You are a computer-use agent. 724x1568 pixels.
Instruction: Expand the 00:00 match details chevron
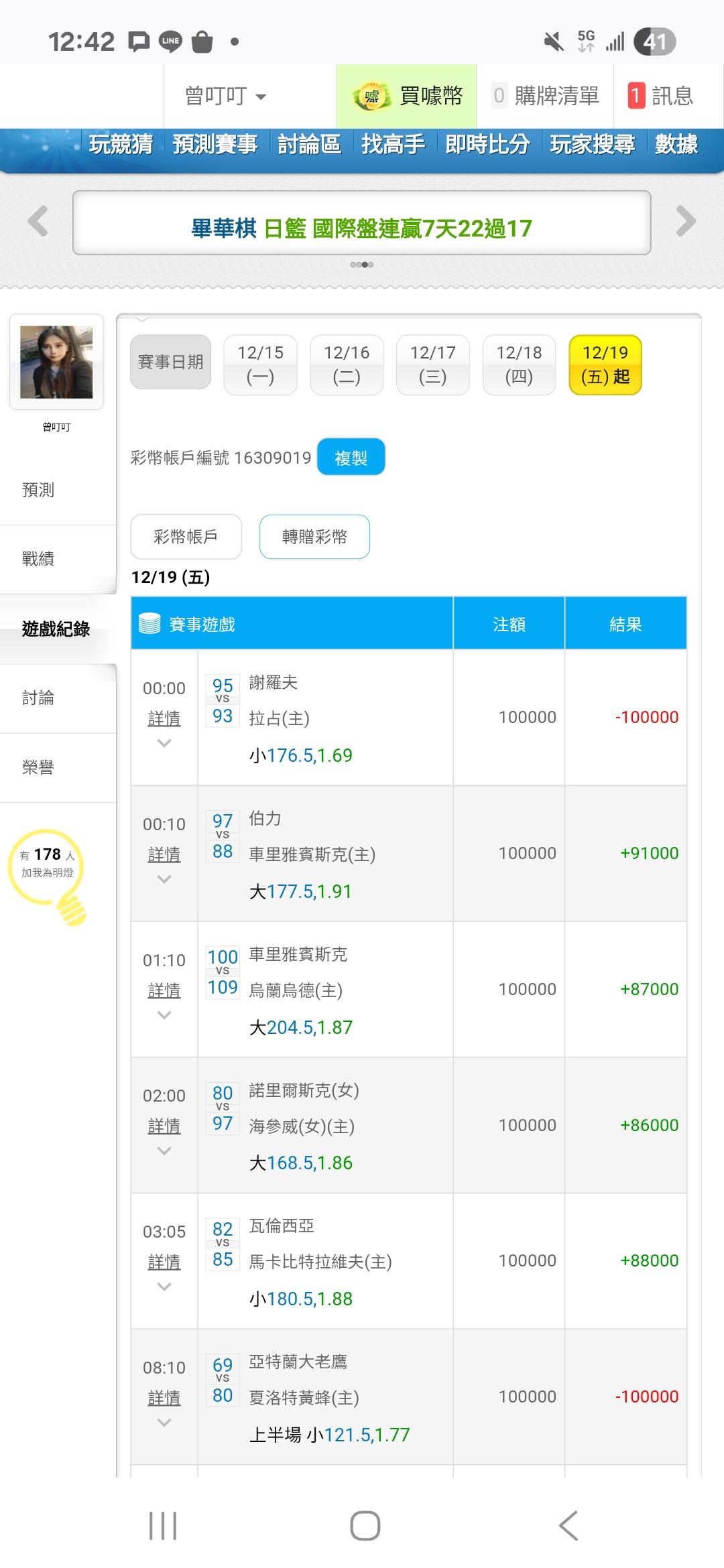[x=164, y=743]
